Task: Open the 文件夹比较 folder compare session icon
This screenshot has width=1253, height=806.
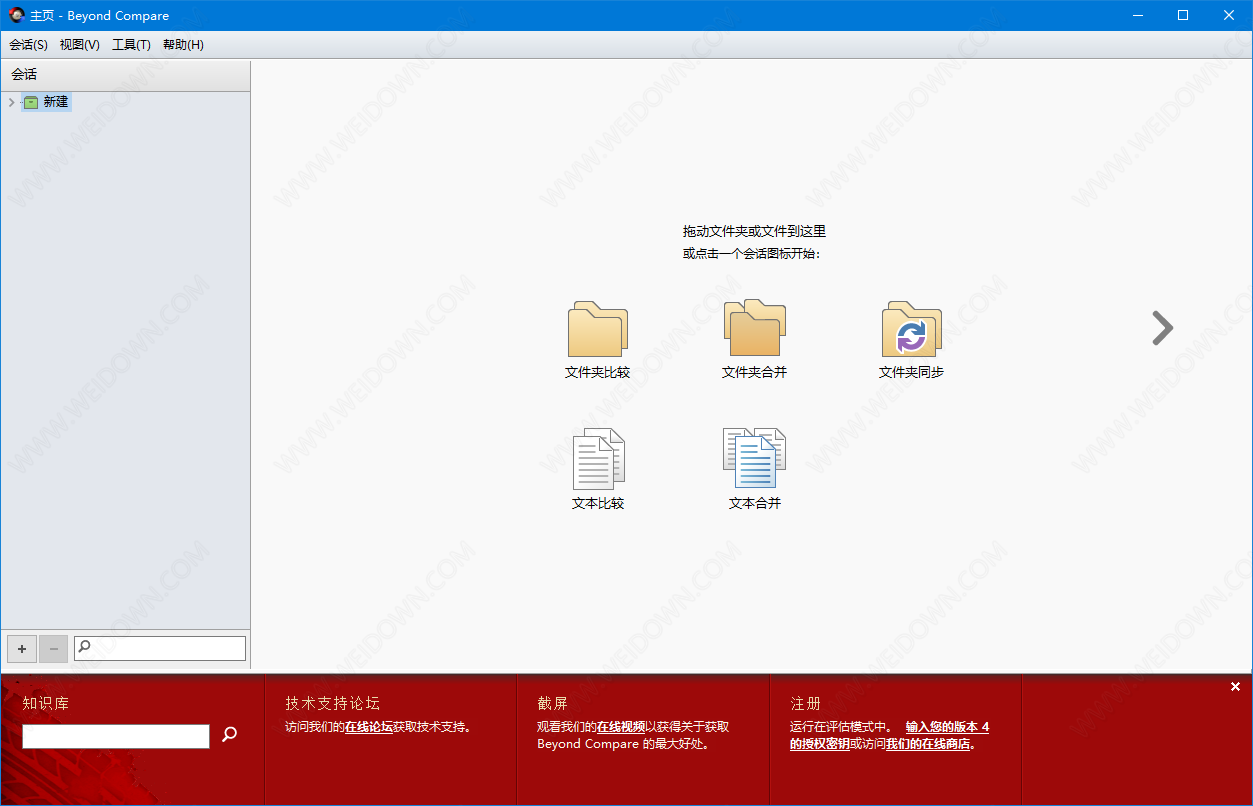Action: click(598, 329)
